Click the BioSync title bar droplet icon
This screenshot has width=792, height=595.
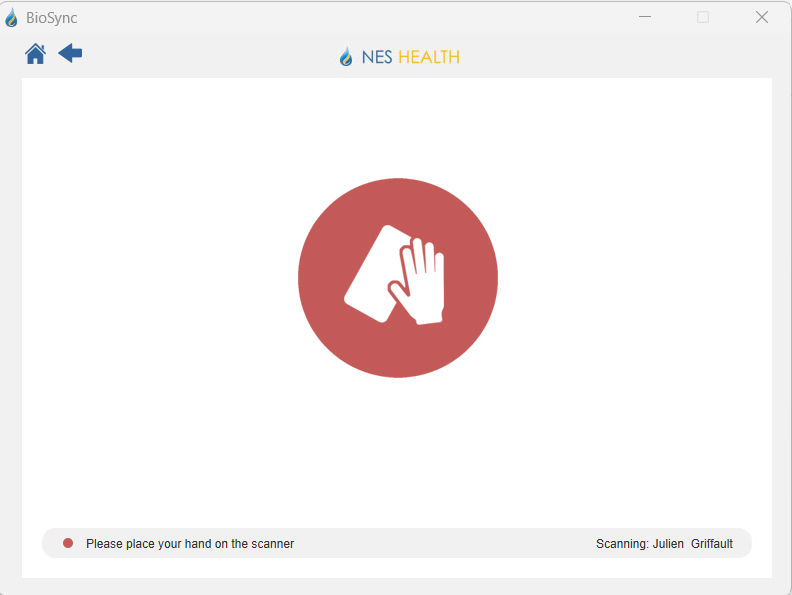(11, 18)
